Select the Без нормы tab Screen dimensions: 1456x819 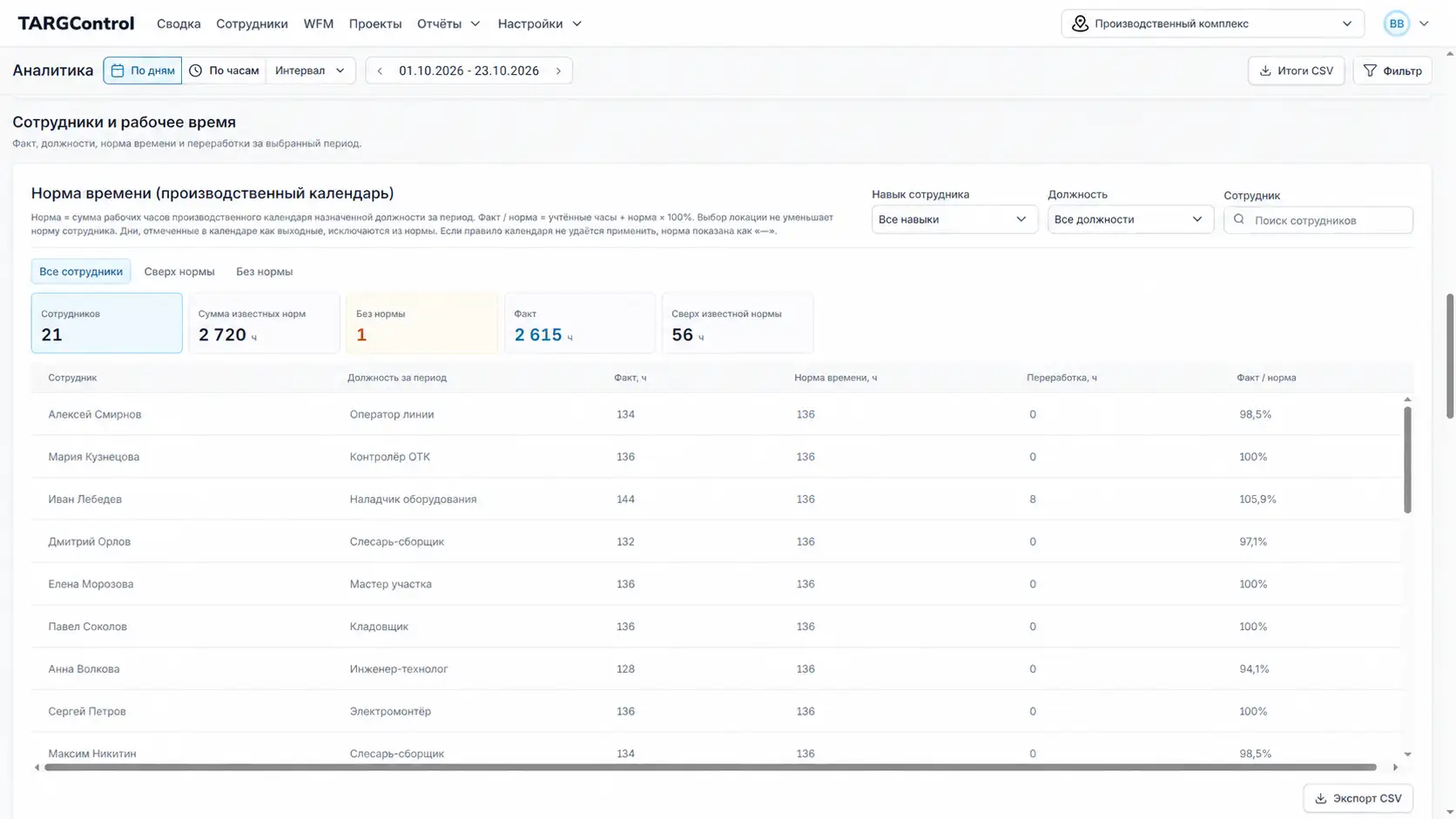(x=264, y=272)
